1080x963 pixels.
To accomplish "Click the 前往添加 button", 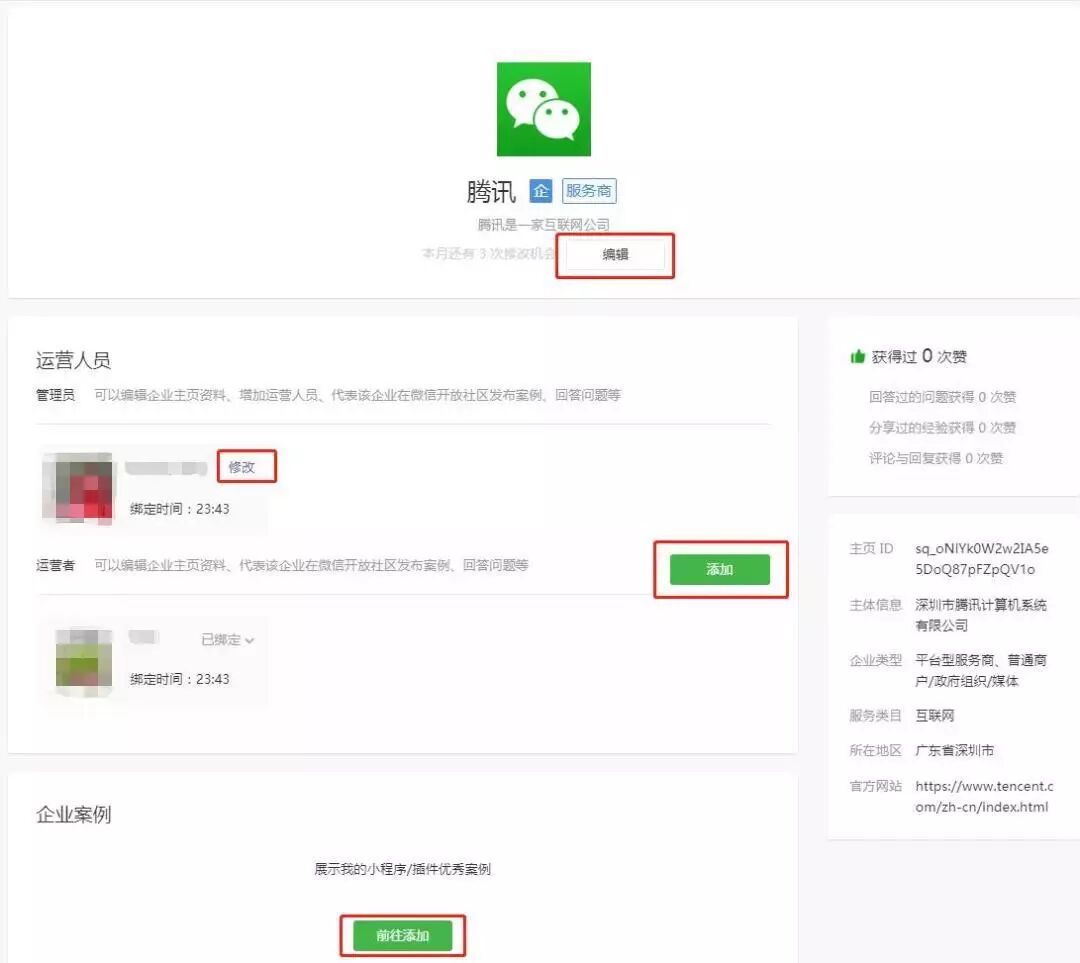I will coord(403,935).
